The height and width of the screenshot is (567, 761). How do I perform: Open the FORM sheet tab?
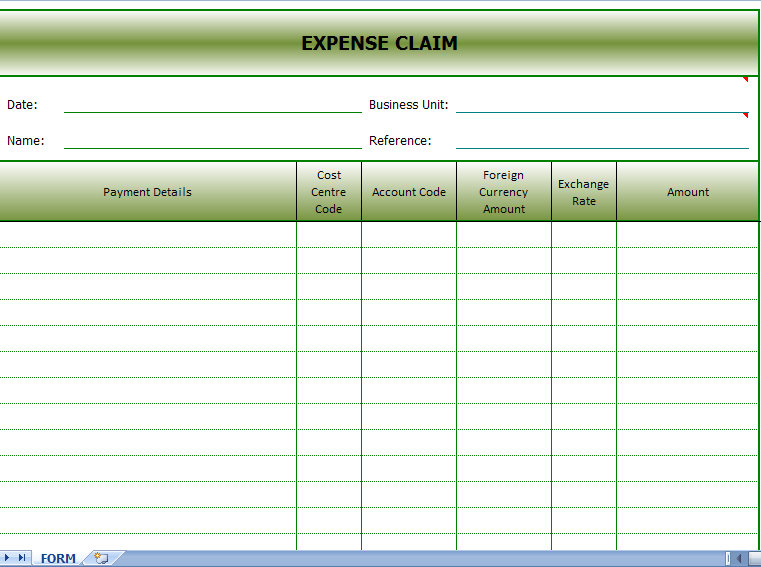point(58,558)
